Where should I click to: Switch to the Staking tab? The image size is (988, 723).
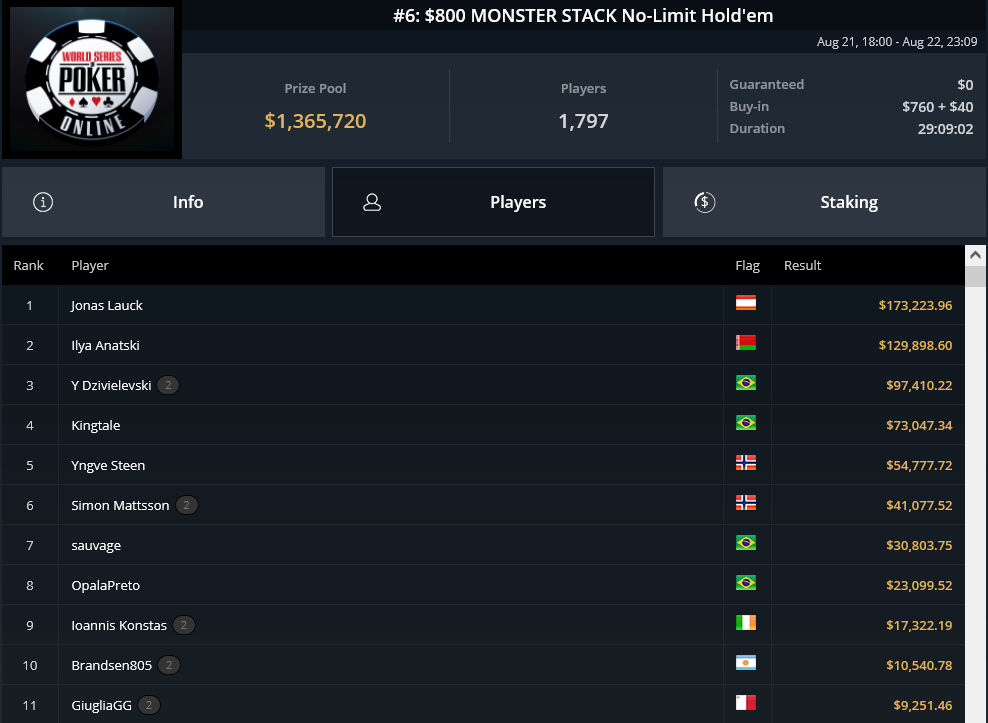click(849, 201)
